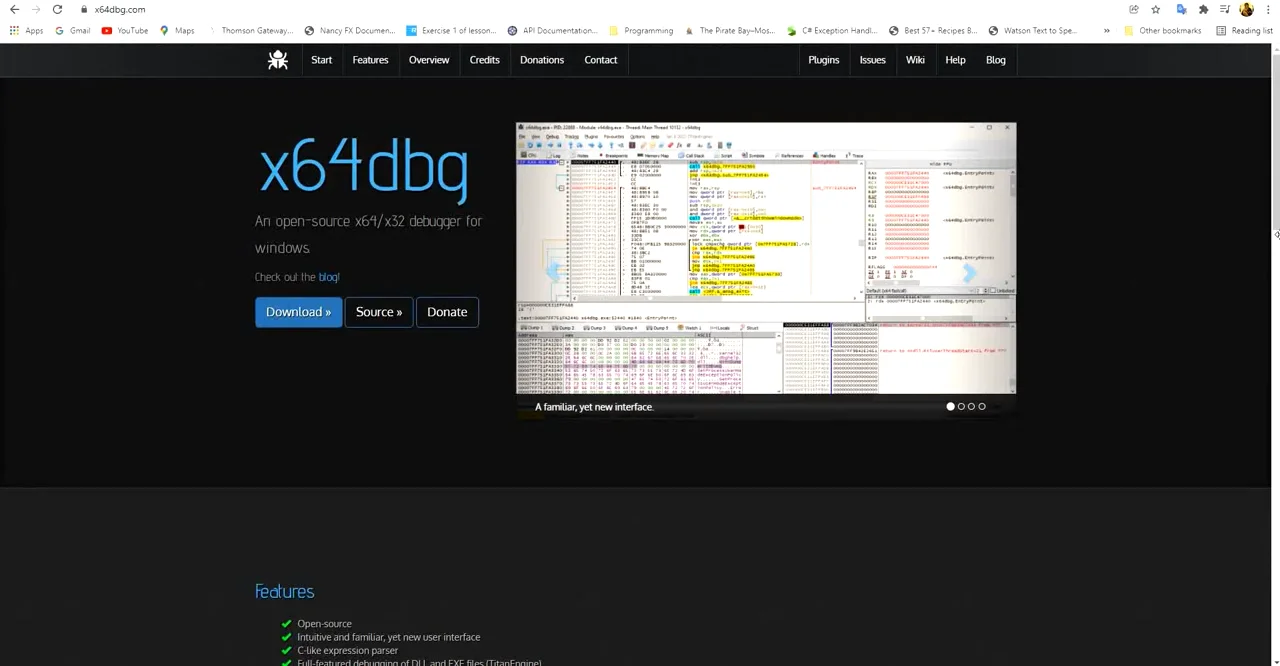Open Chrome three-dot menu
1280x666 pixels.
pyautogui.click(x=1268, y=9)
